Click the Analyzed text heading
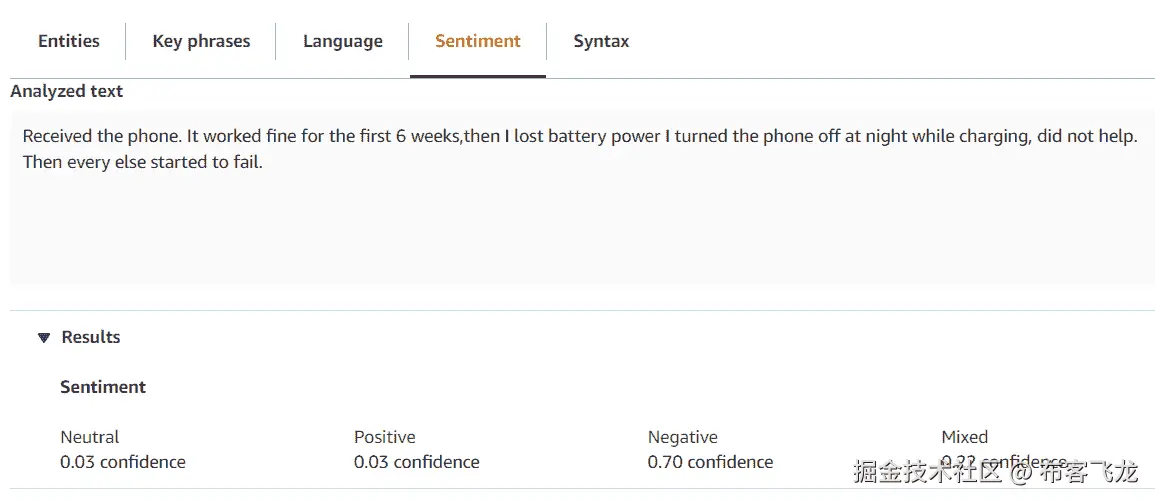The image size is (1155, 502). click(67, 91)
